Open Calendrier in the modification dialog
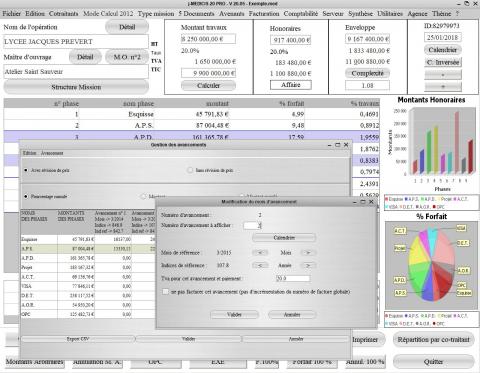 284,238
